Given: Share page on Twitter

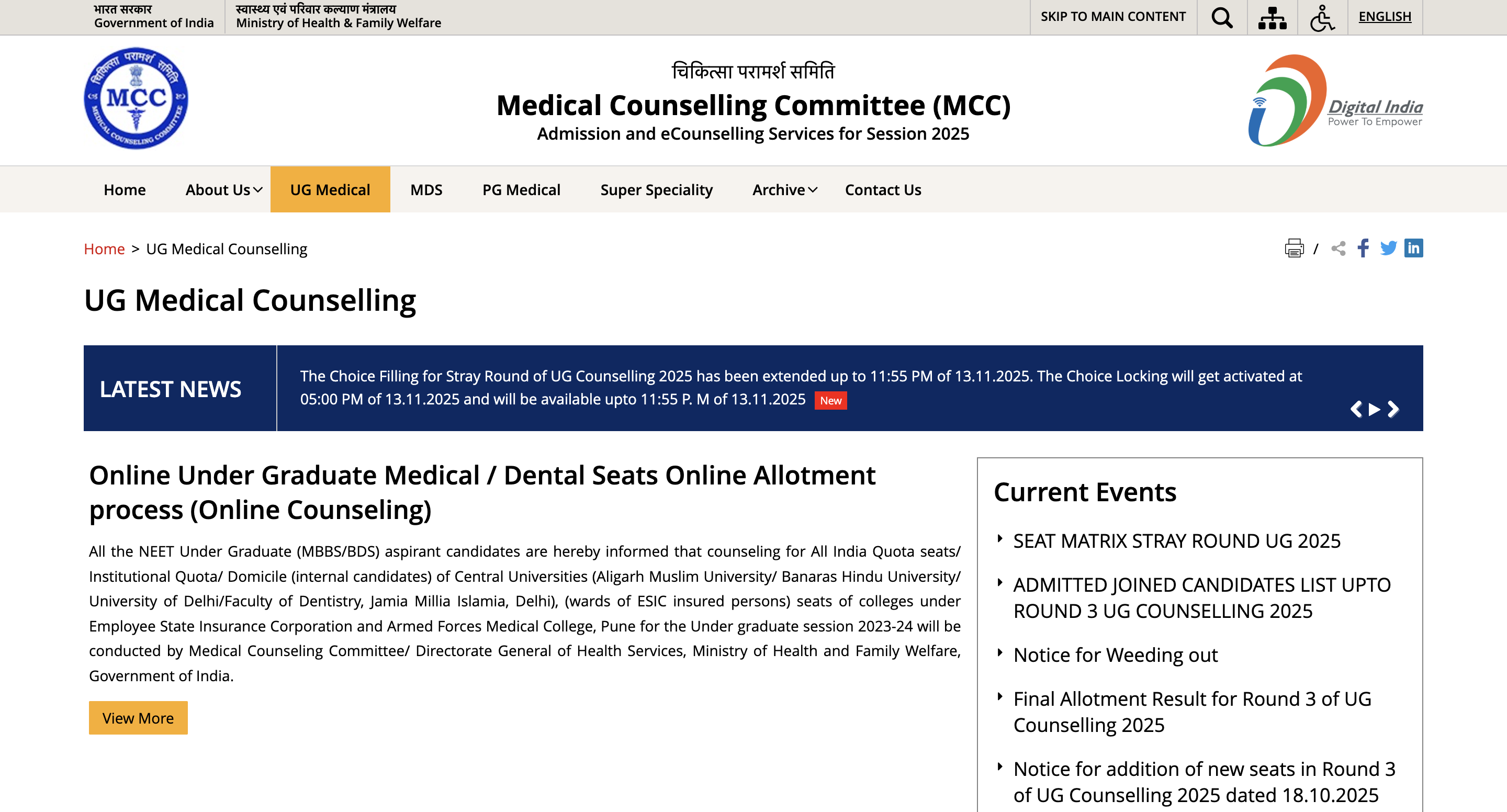Looking at the screenshot, I should tap(1388, 248).
